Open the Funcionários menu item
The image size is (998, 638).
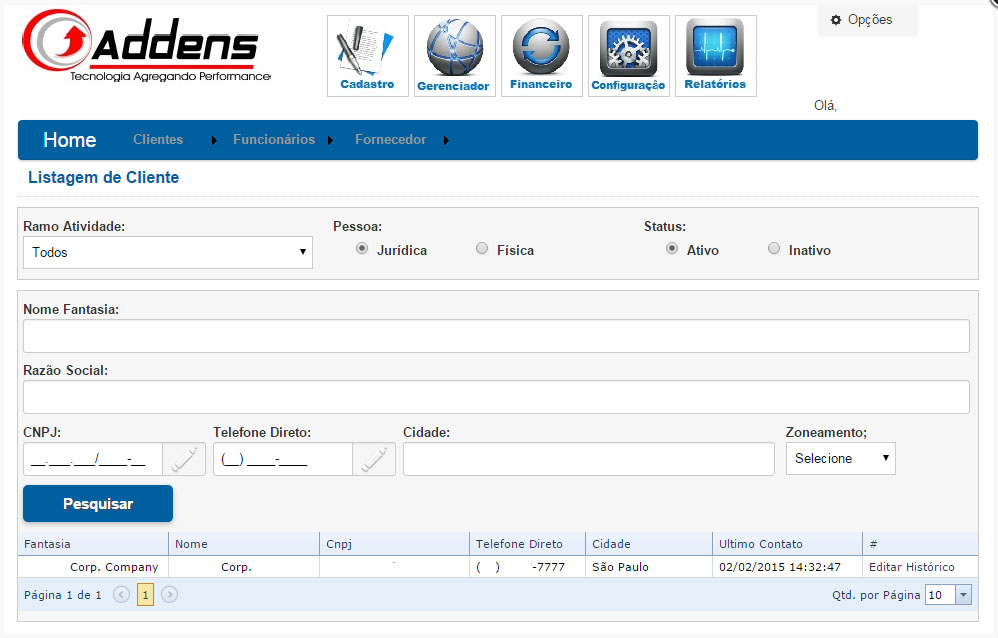tap(274, 140)
